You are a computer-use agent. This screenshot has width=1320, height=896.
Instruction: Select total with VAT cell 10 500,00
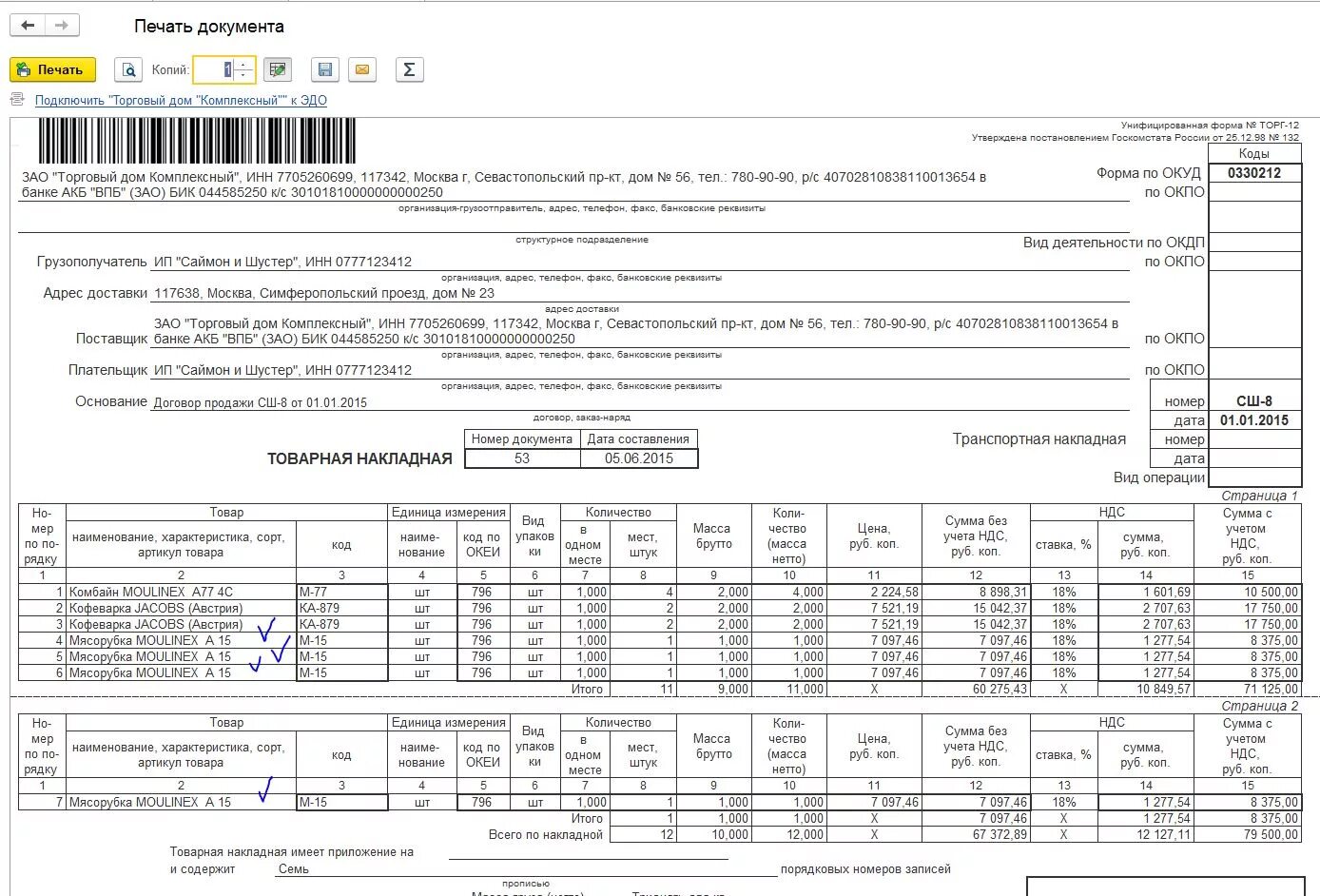point(1247,592)
